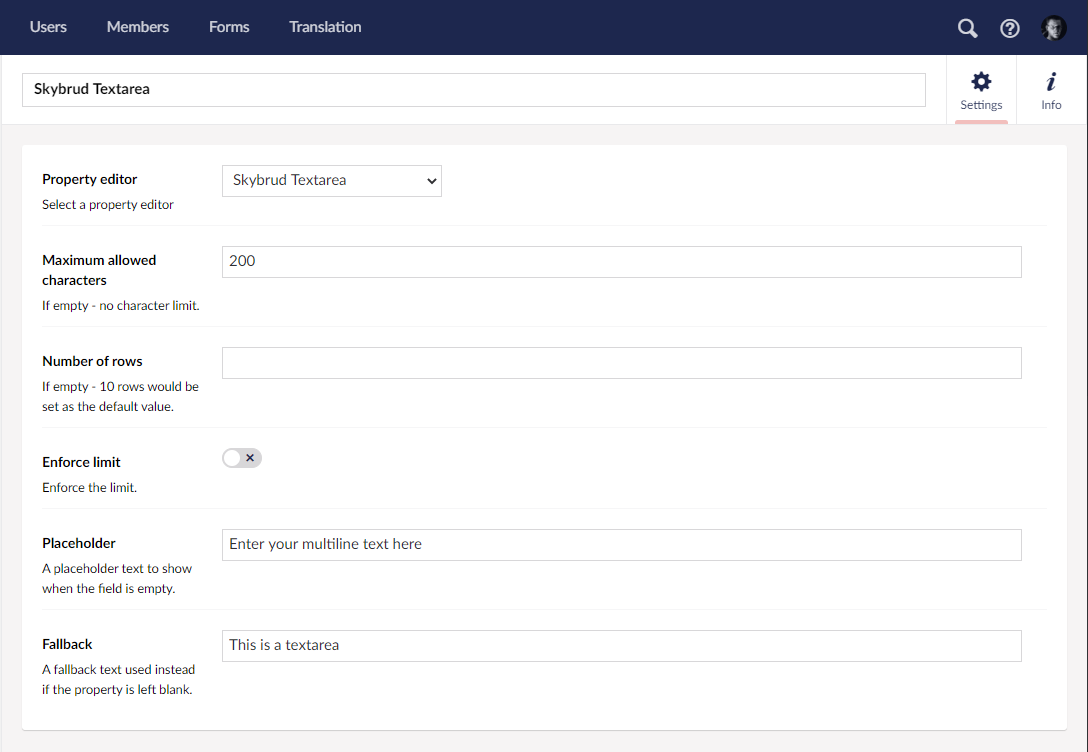
Task: Switch to the Settings gear tab
Action: (981, 90)
